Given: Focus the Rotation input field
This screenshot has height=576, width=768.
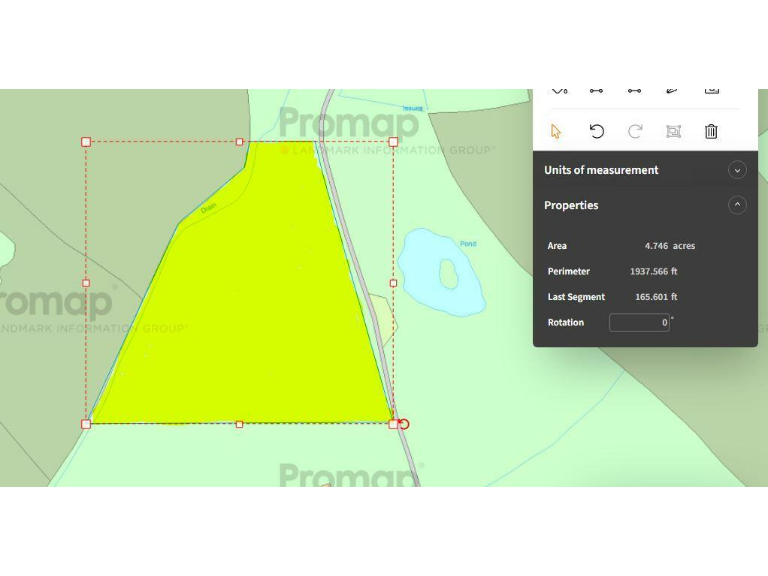Looking at the screenshot, I should tap(638, 322).
